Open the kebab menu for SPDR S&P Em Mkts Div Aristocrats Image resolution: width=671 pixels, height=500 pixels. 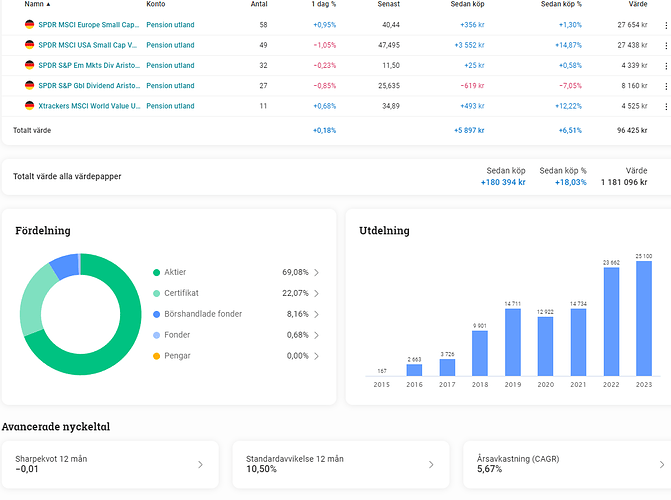tap(666, 66)
